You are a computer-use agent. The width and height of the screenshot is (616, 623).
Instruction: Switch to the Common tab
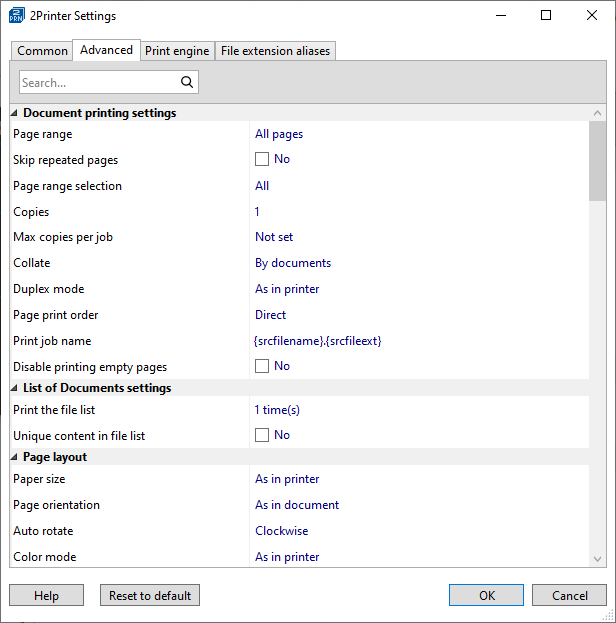click(43, 51)
